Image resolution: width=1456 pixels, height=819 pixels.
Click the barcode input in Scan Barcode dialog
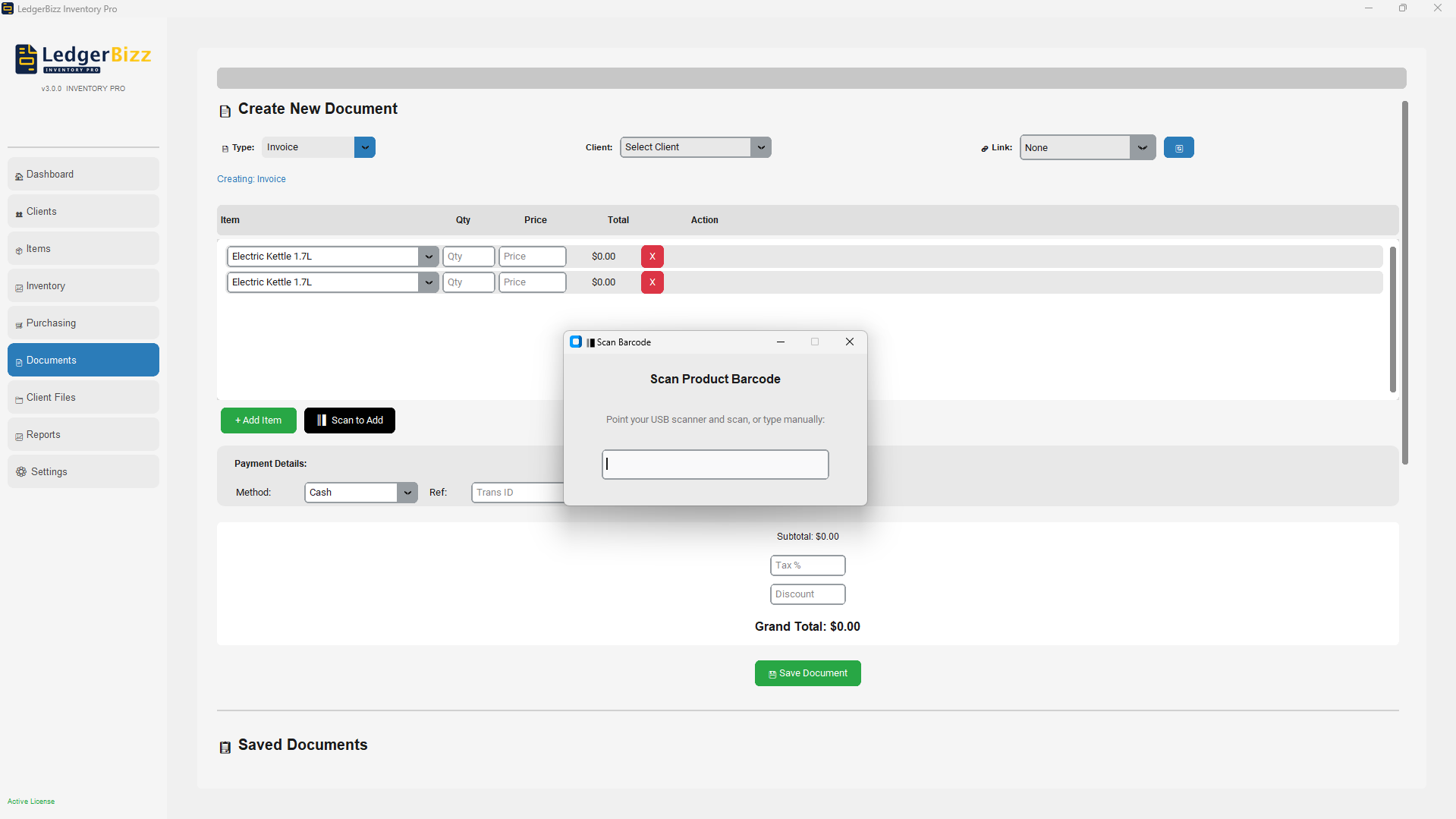[x=715, y=465]
